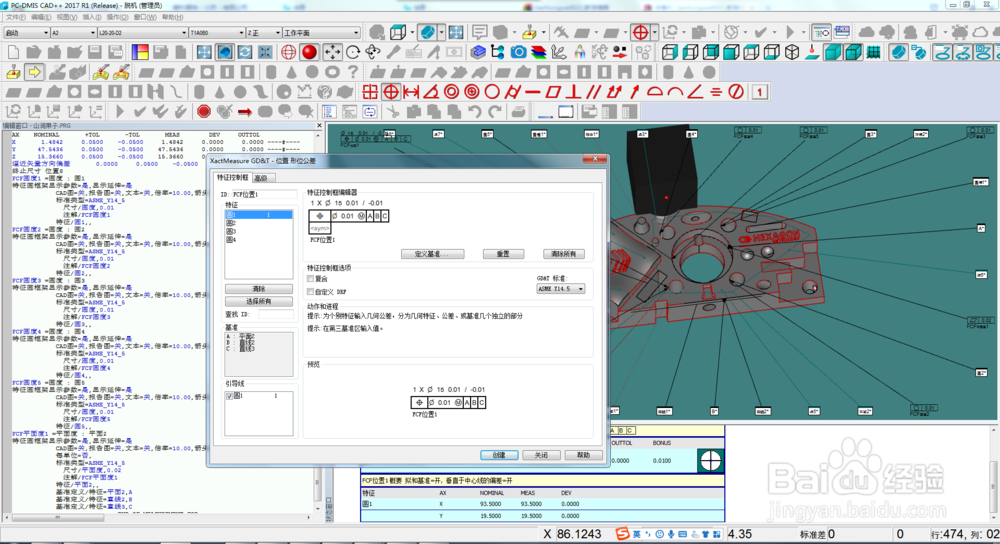This screenshot has height=544, width=1000.
Task: Select the teal grid view icon
Action: pyautogui.click(x=874, y=52)
